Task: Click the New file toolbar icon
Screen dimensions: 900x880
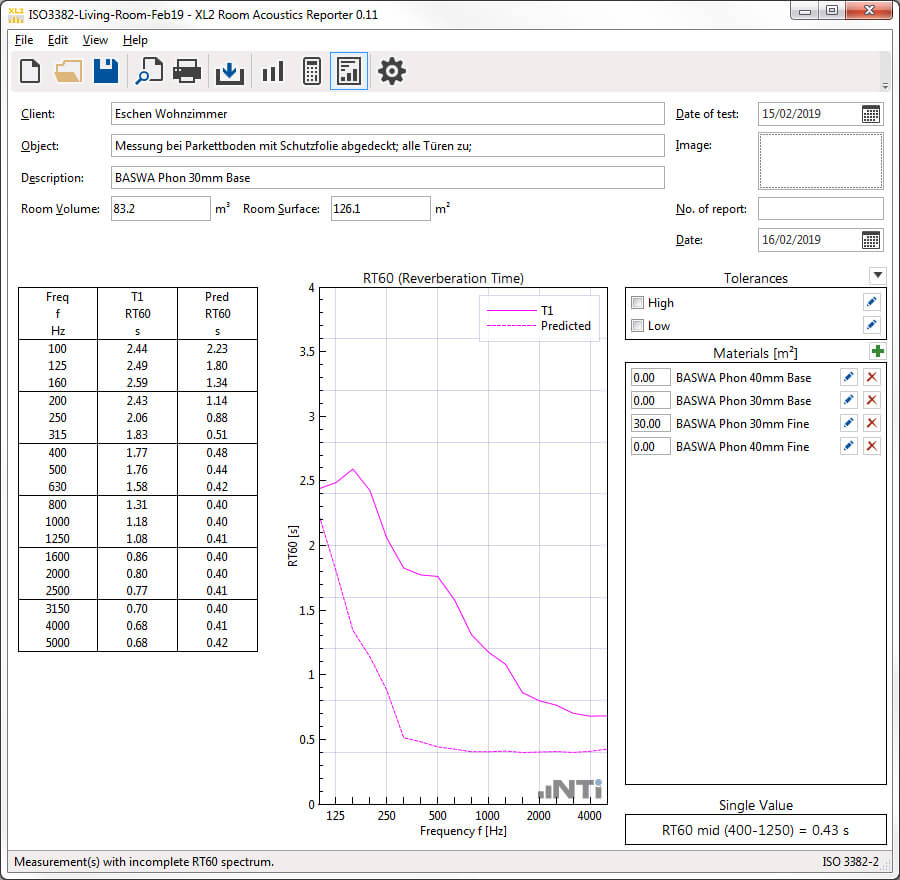Action: (31, 71)
